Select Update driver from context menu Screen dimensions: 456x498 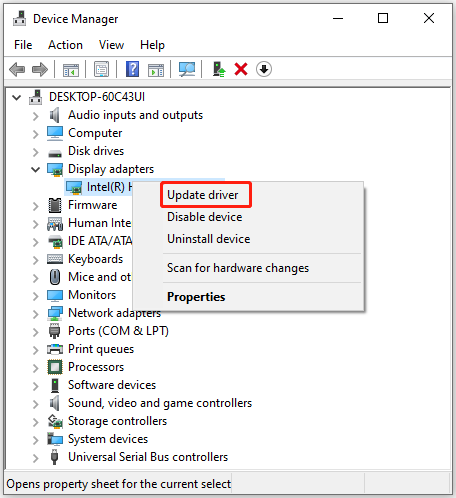203,195
